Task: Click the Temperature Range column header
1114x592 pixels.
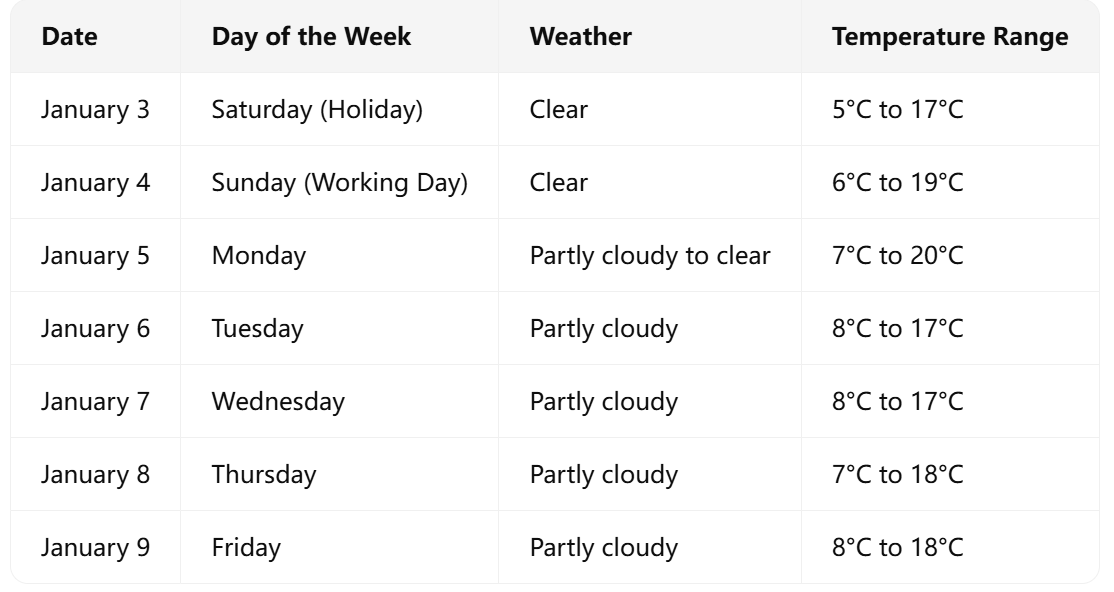Action: (949, 37)
